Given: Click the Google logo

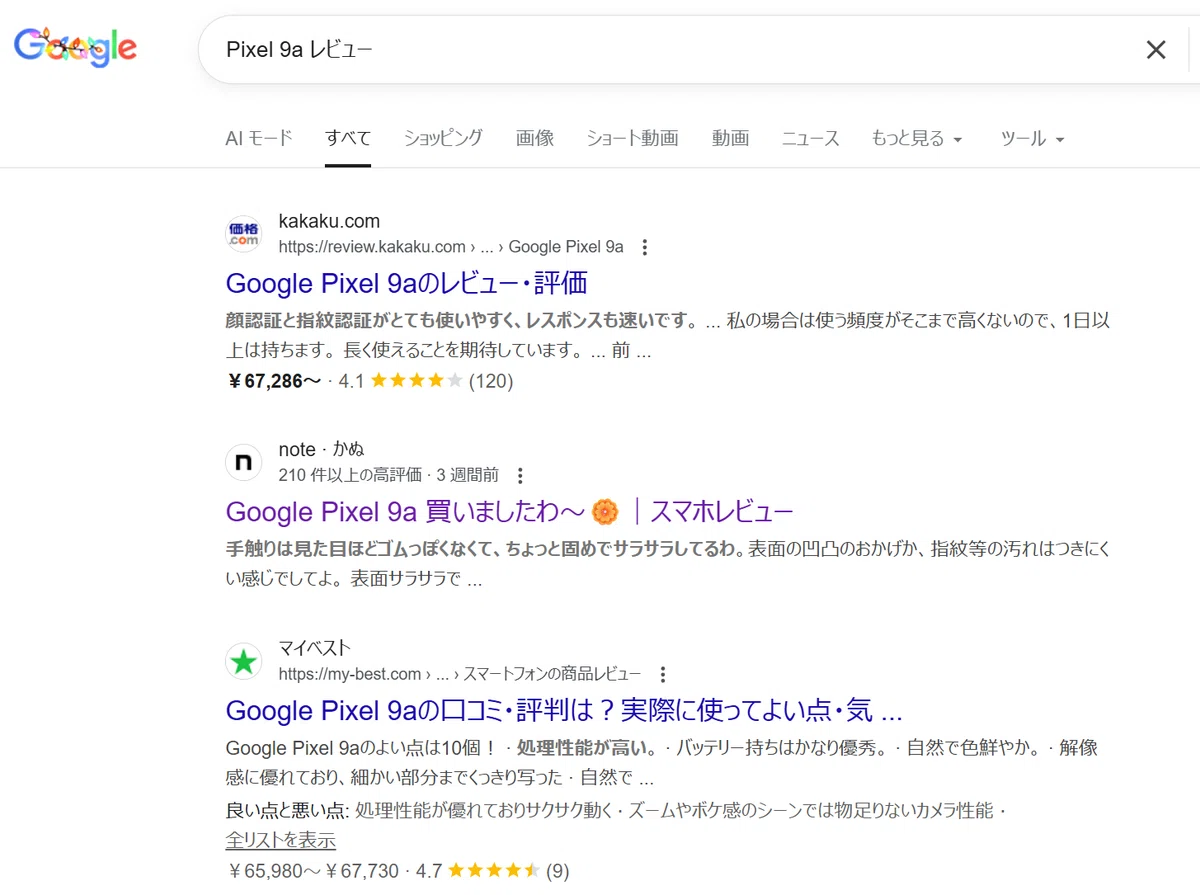Looking at the screenshot, I should (x=75, y=47).
